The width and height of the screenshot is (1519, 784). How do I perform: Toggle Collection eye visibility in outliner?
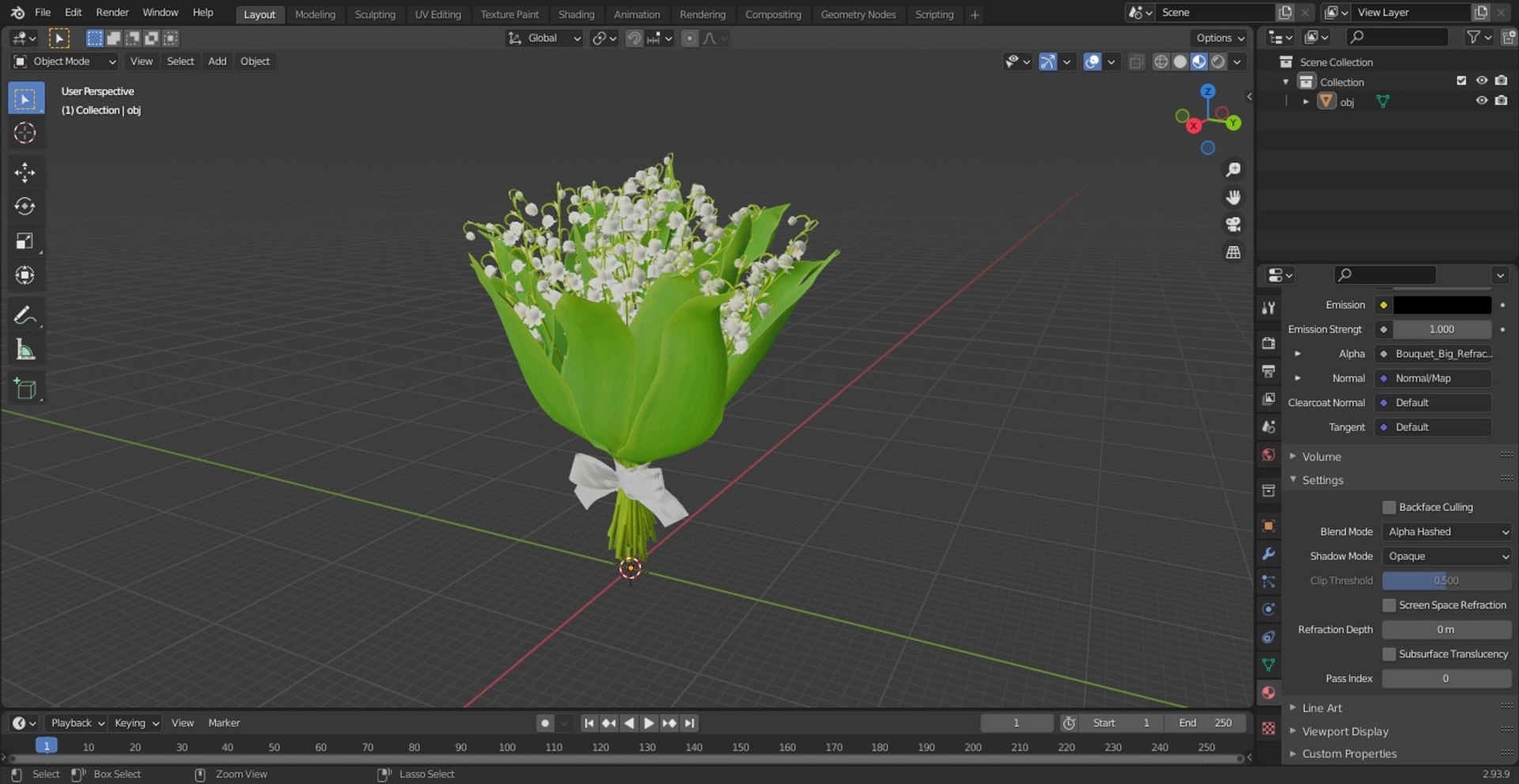pos(1482,81)
